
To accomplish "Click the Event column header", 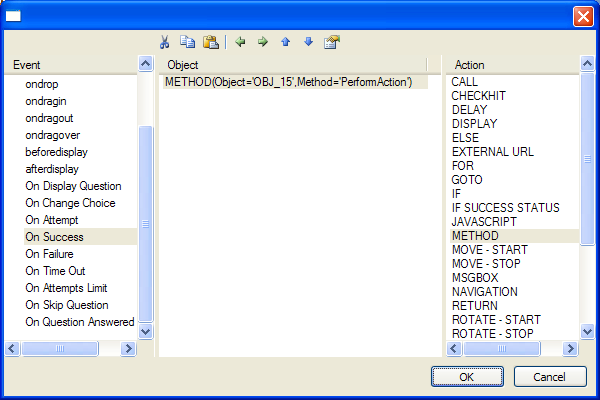I will [x=70, y=65].
